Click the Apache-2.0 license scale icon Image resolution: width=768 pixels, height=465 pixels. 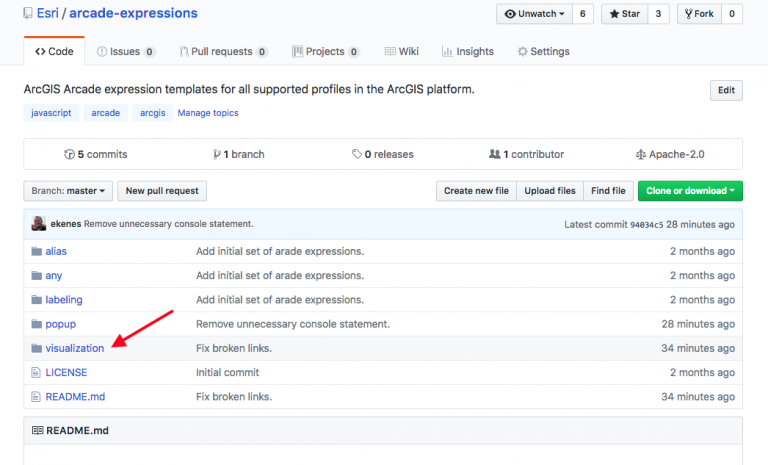[641, 155]
